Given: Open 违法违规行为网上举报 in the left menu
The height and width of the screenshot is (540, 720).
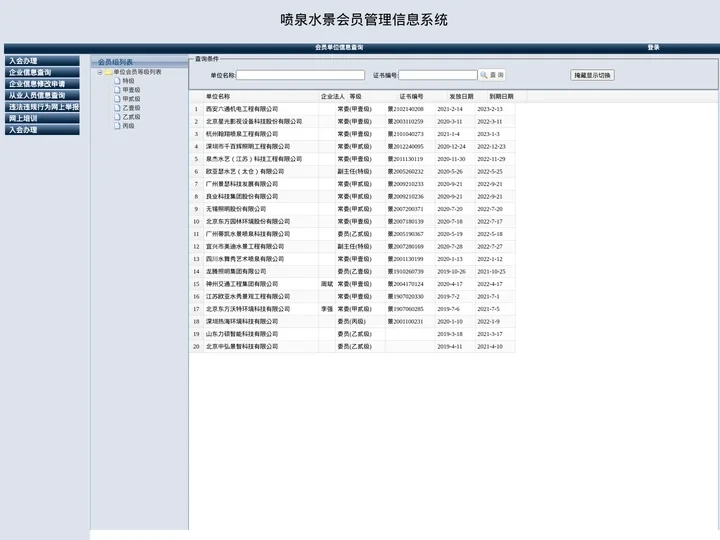Looking at the screenshot, I should 42,107.
